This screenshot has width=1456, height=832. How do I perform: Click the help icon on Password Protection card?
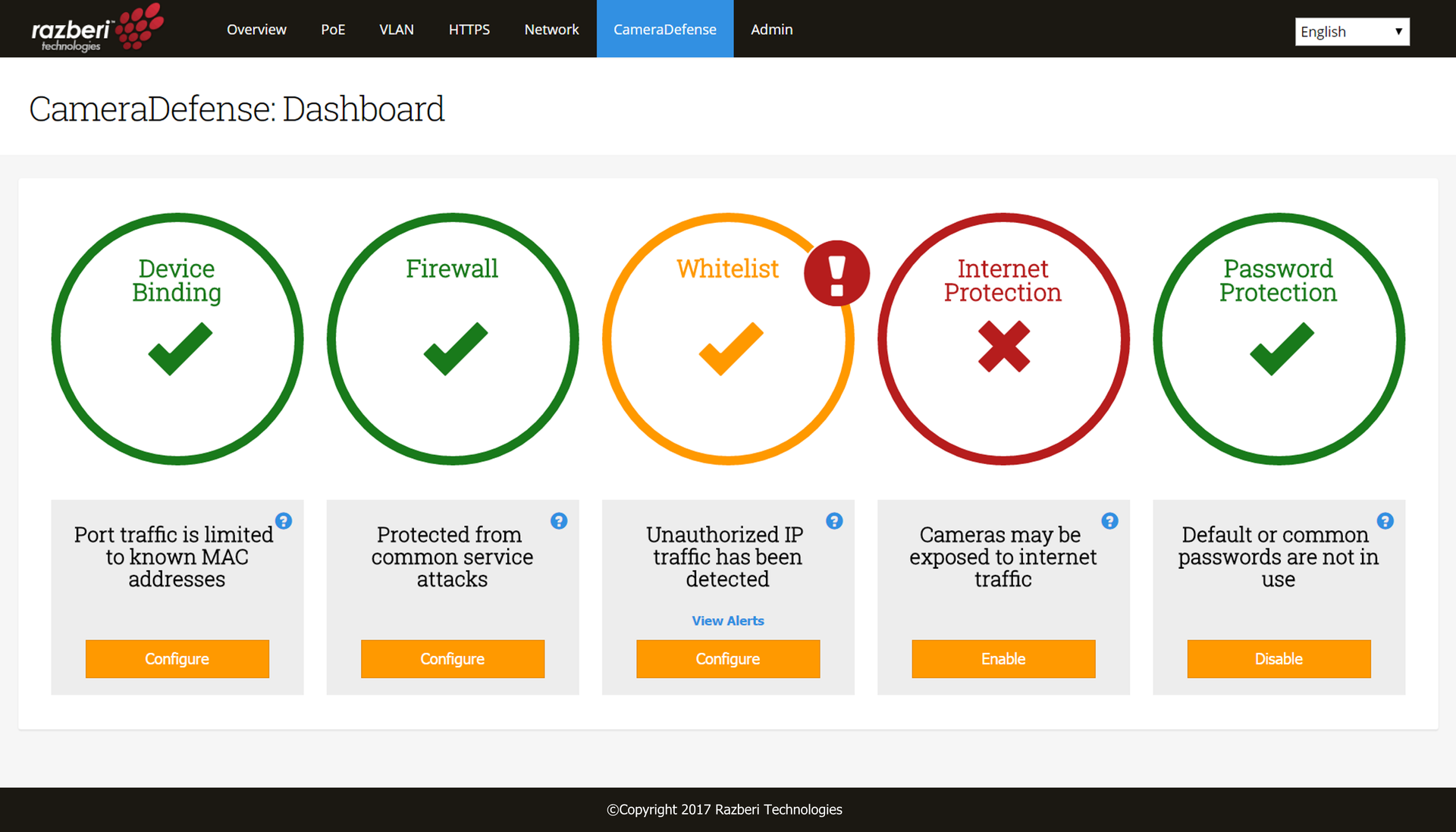[1385, 521]
